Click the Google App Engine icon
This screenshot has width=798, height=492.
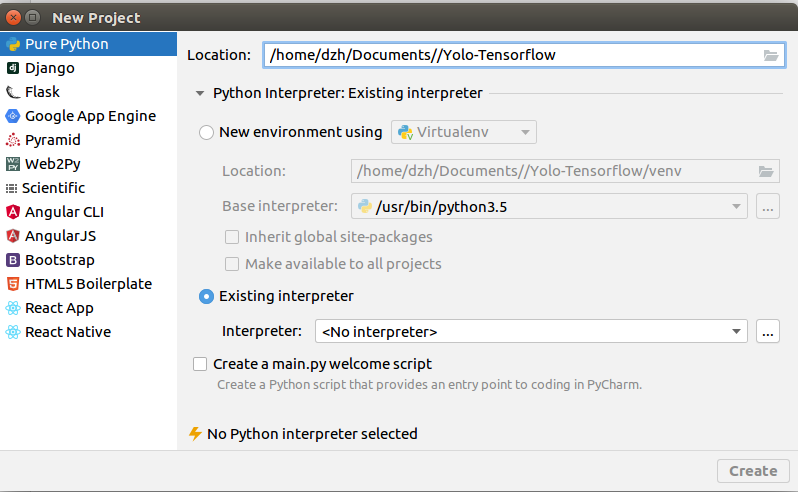(12, 116)
